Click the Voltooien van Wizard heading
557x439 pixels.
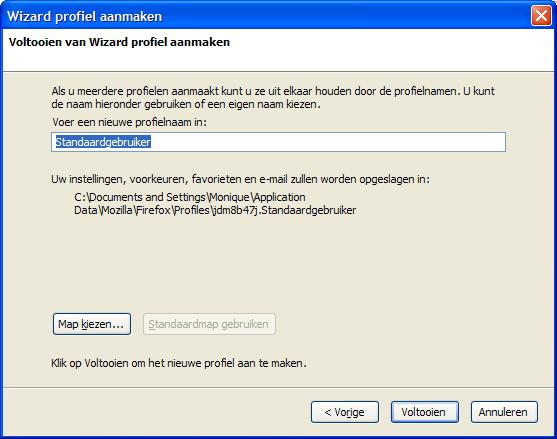tap(119, 42)
